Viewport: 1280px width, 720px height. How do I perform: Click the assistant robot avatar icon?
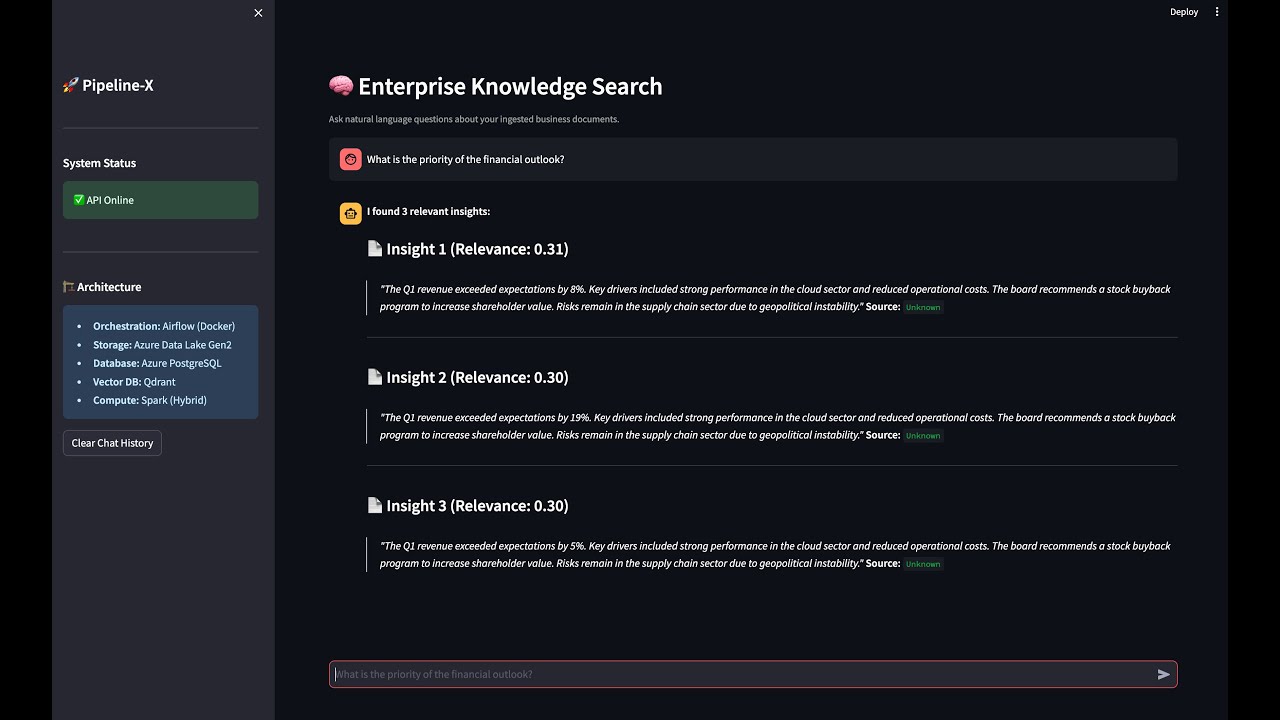coord(350,213)
